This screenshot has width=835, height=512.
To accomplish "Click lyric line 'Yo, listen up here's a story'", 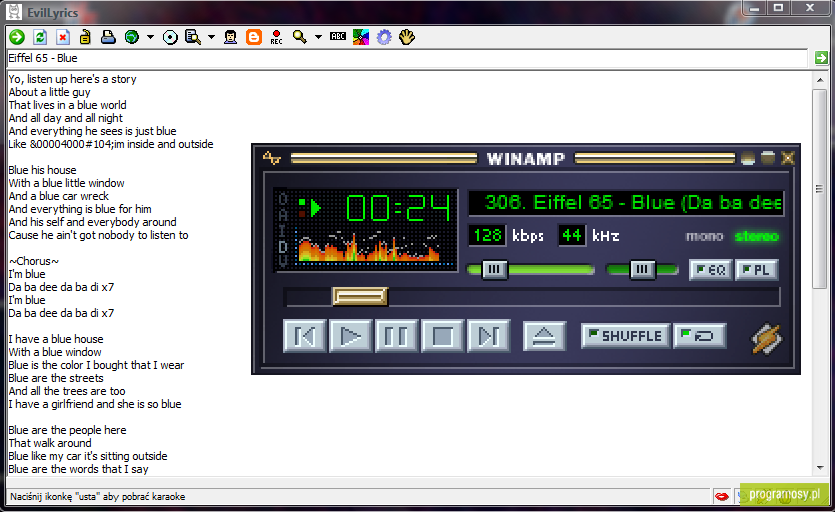I will click(72, 79).
